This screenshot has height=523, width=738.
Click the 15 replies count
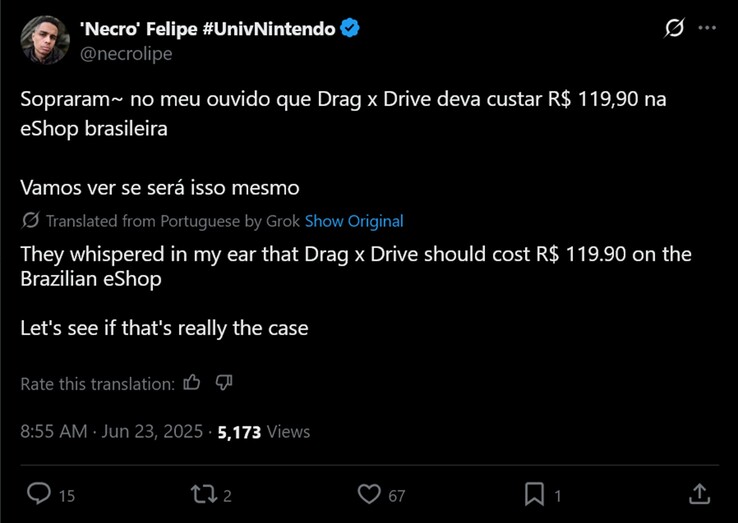(66, 495)
